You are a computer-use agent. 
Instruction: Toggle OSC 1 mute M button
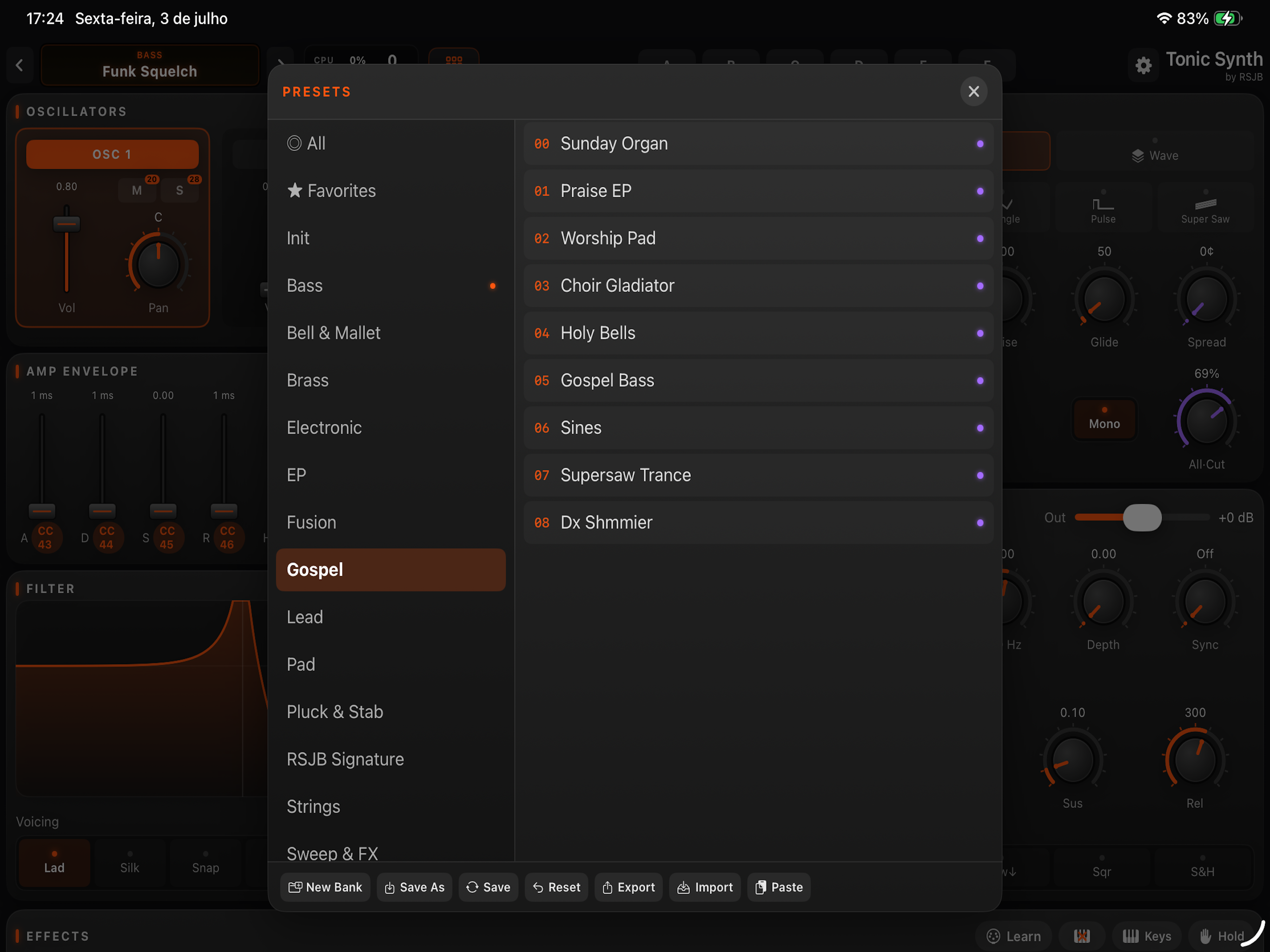tap(137, 190)
